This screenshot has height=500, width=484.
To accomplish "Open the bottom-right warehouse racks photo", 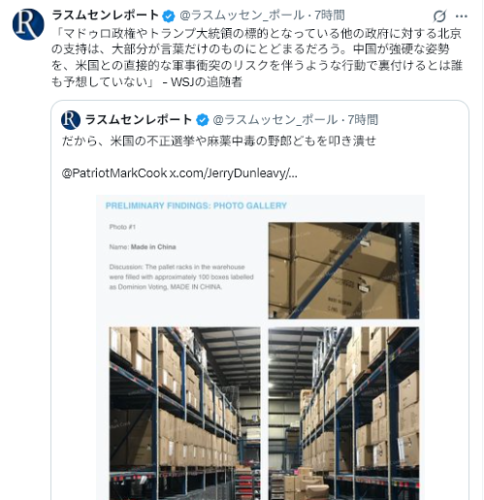I will pos(344,413).
